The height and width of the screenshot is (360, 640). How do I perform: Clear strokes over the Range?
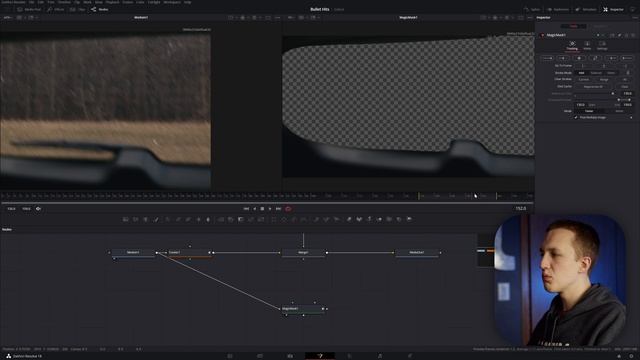[604, 80]
